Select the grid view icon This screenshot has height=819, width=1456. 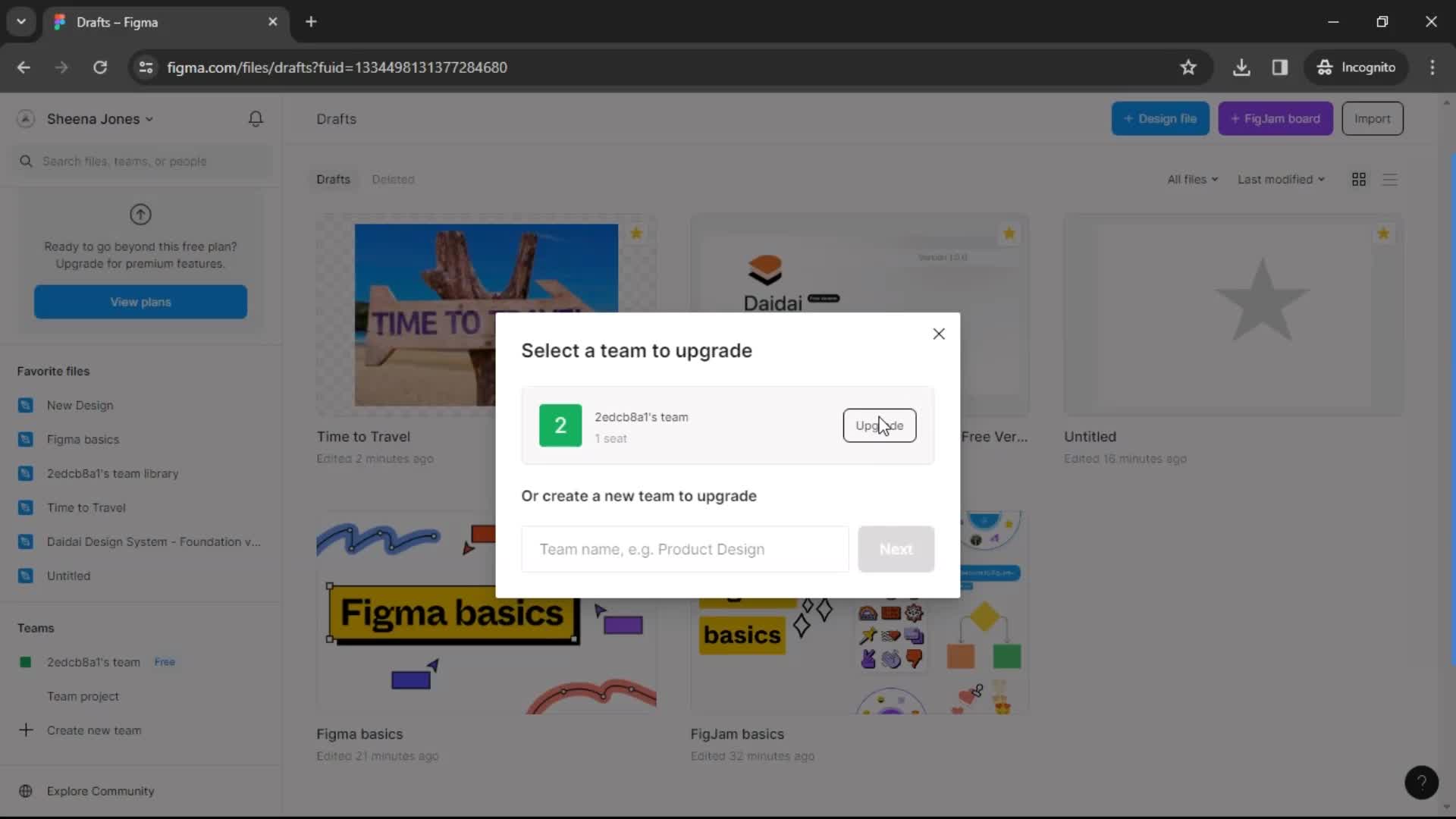click(x=1359, y=179)
